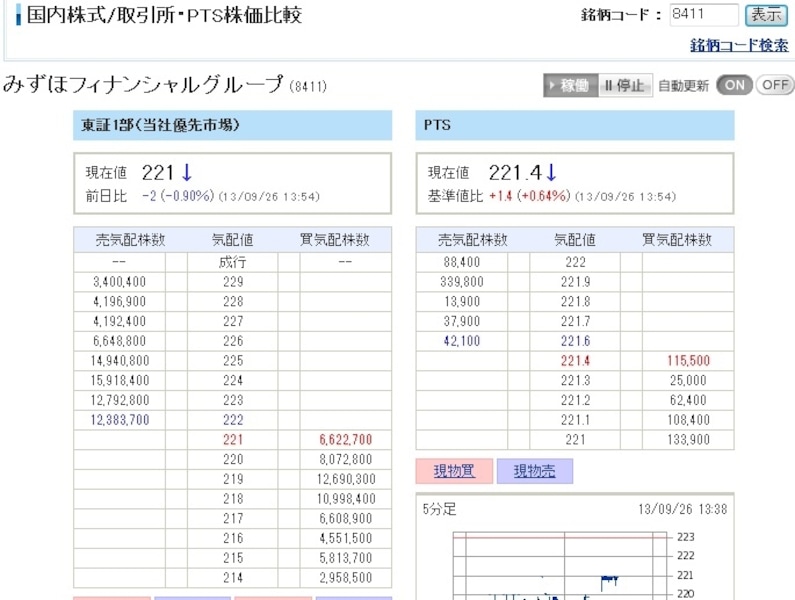Click the 停止 pause button
Screen dimensions: 795x600
pos(625,85)
